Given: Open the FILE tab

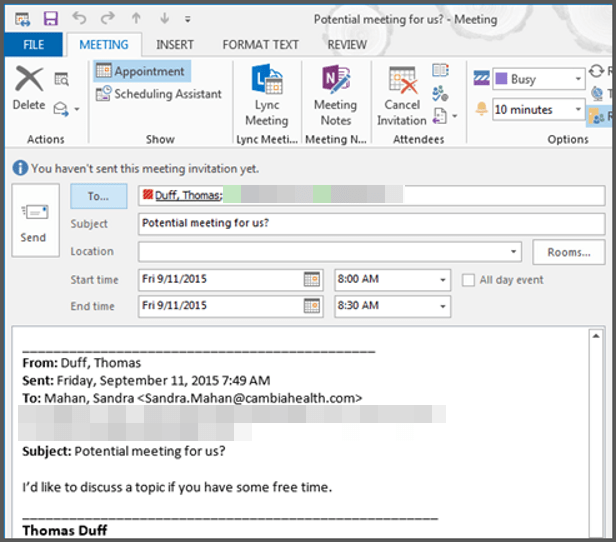Looking at the screenshot, I should click(x=33, y=44).
